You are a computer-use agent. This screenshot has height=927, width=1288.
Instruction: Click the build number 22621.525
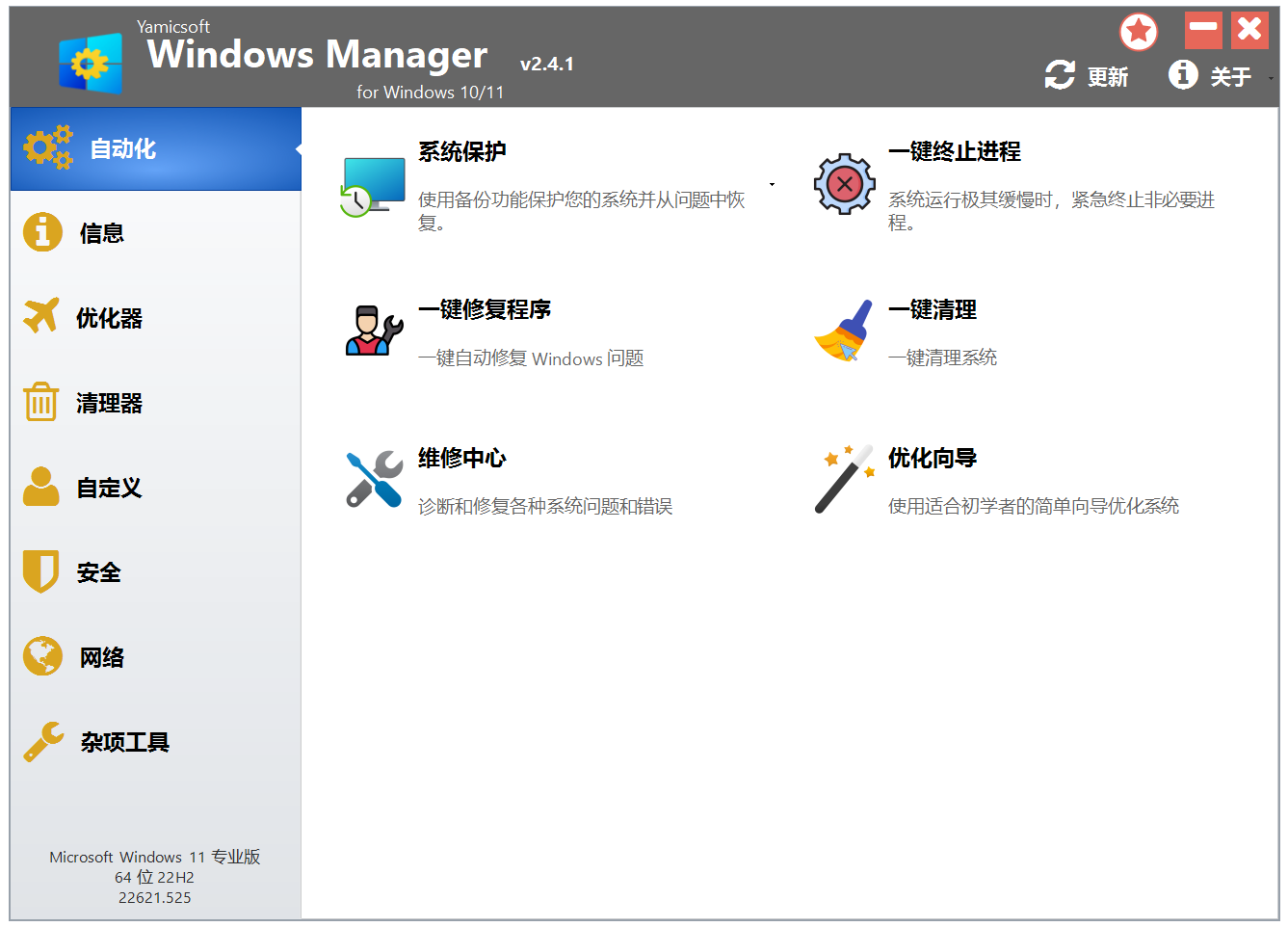coord(155,897)
